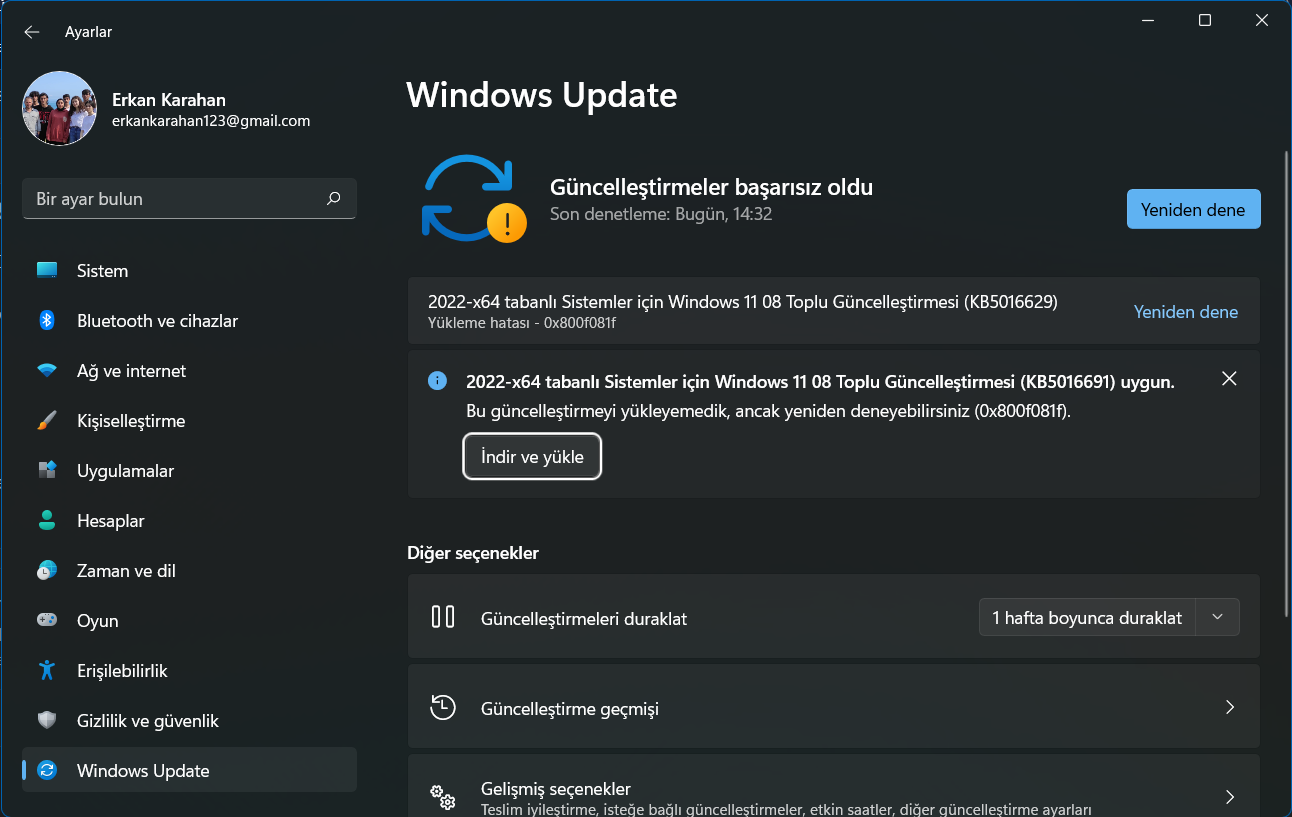Open Zaman ve dil settings
This screenshot has height=817, width=1292.
(x=189, y=571)
